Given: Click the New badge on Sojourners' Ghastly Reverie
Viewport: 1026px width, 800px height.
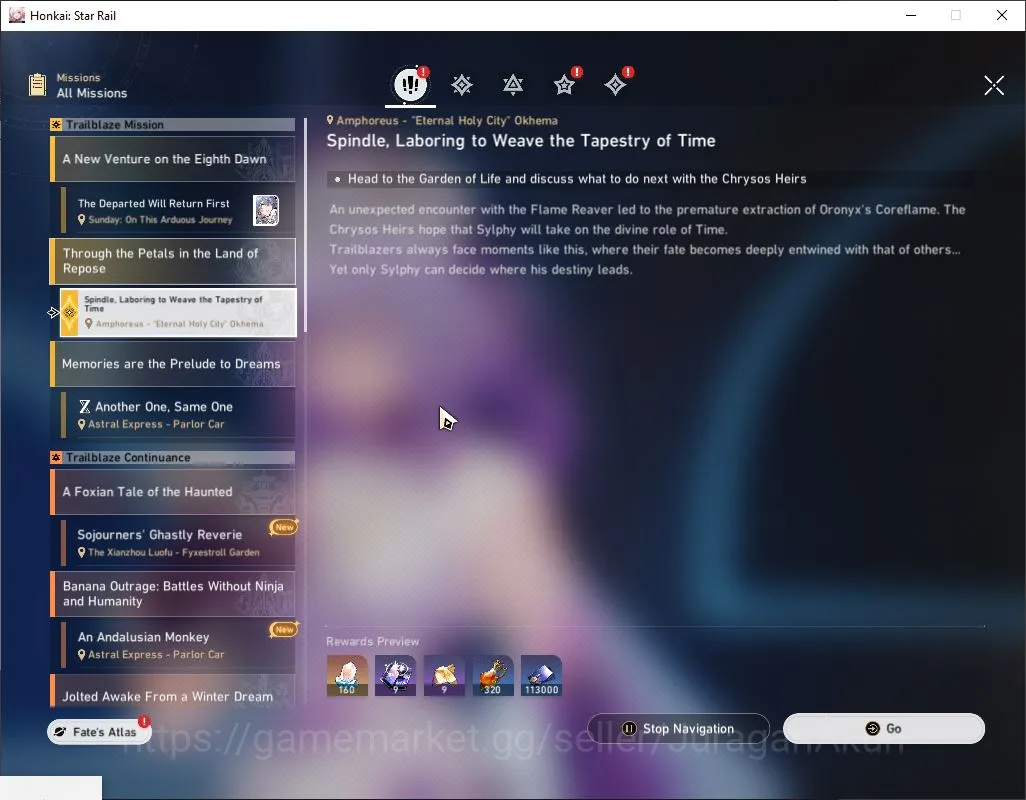Looking at the screenshot, I should (283, 527).
